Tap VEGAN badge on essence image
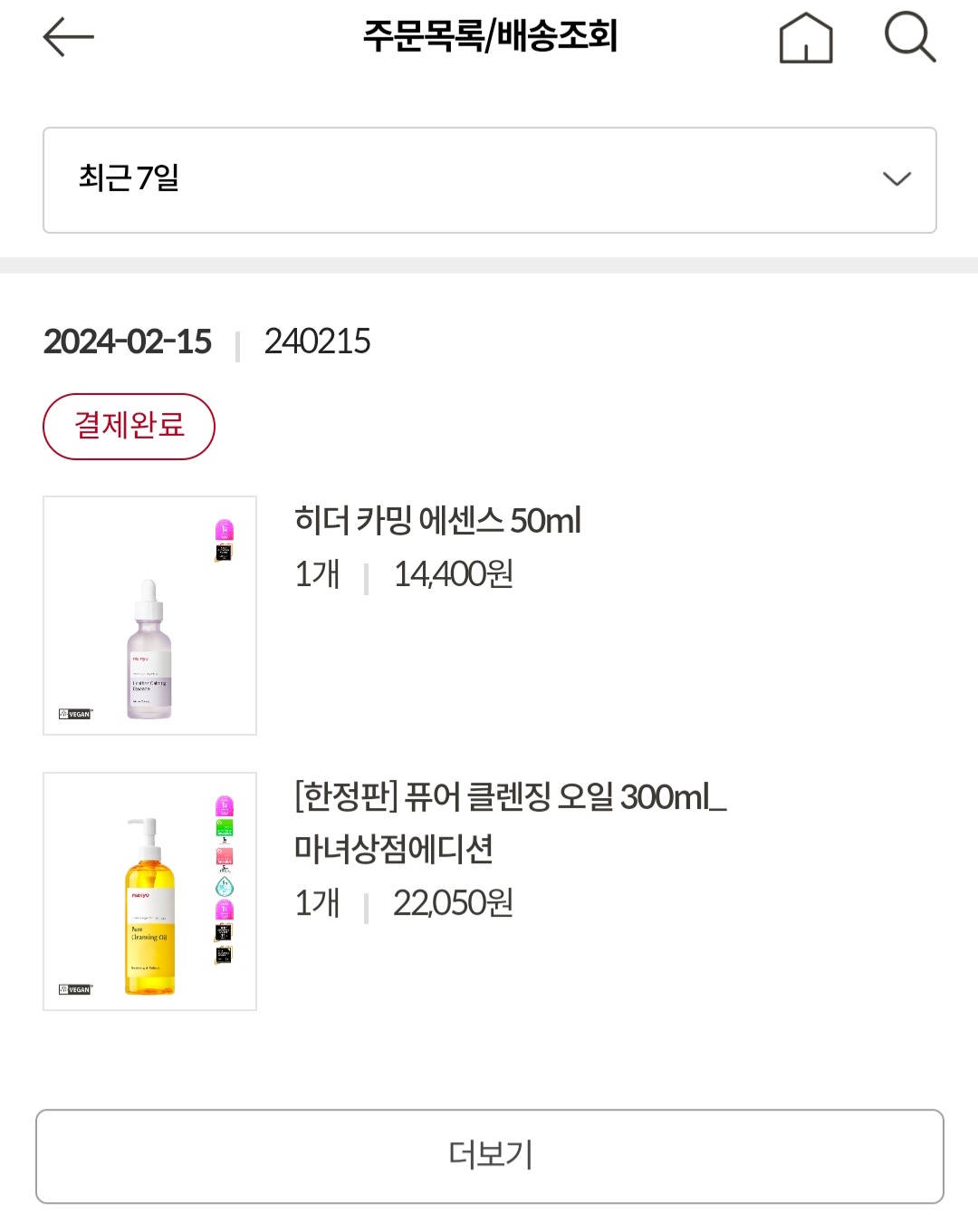The width and height of the screenshot is (978, 1232). [x=76, y=714]
